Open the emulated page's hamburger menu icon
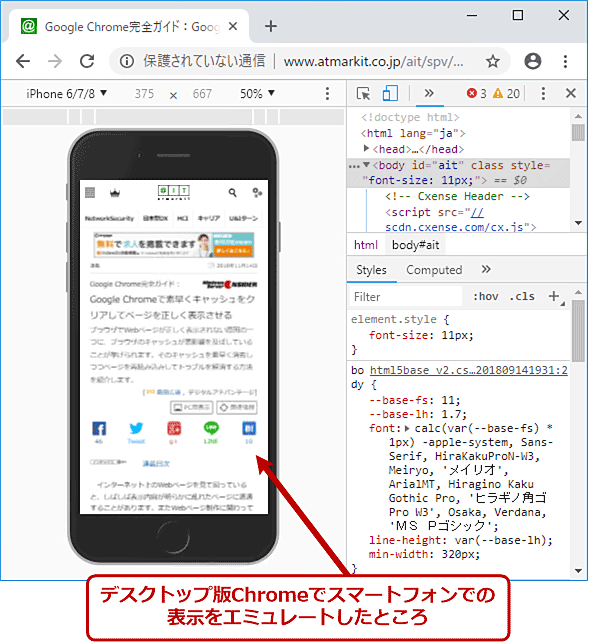The image size is (589, 642). click(x=90, y=192)
